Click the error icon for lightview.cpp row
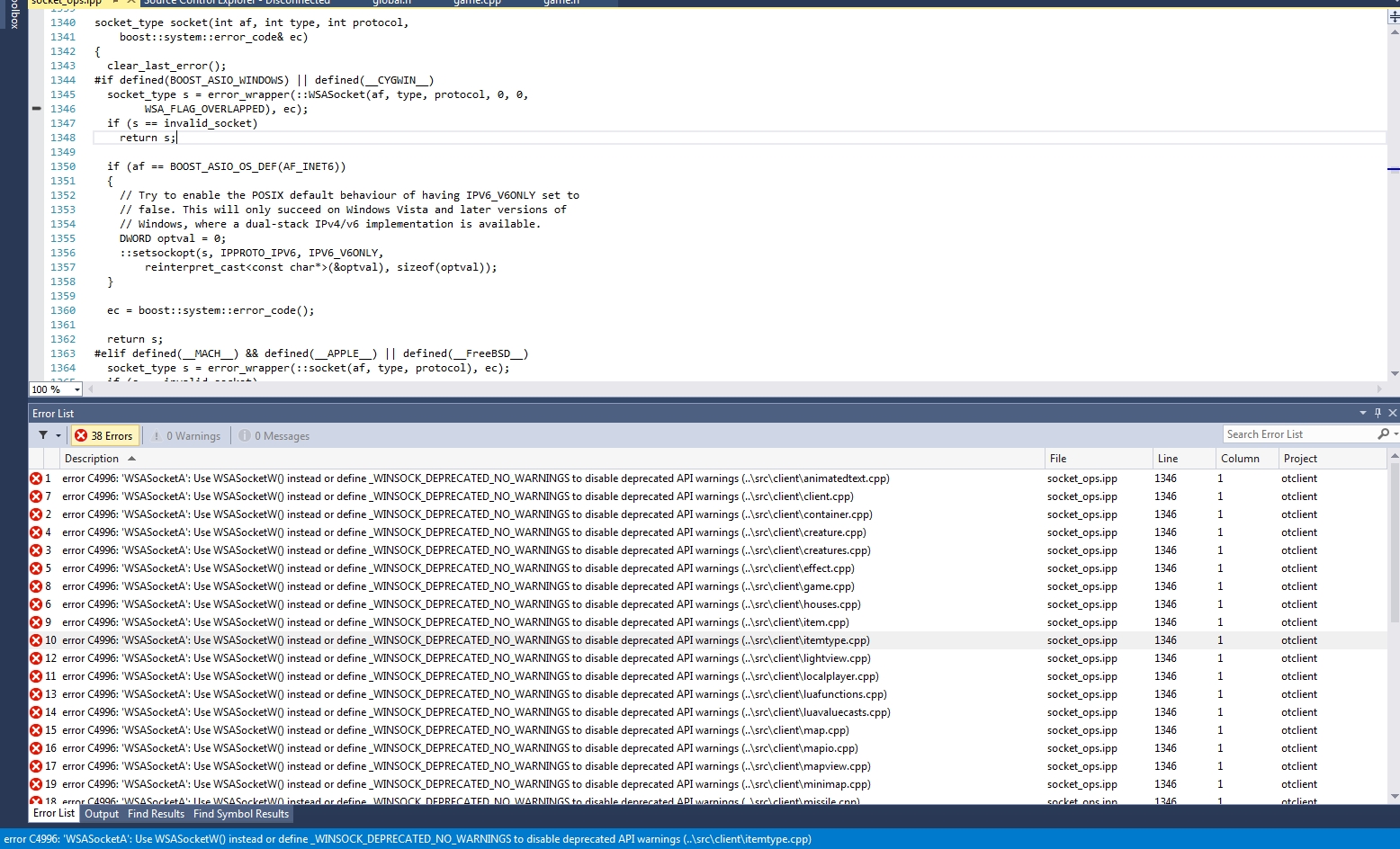The height and width of the screenshot is (849, 1400). pos(36,658)
